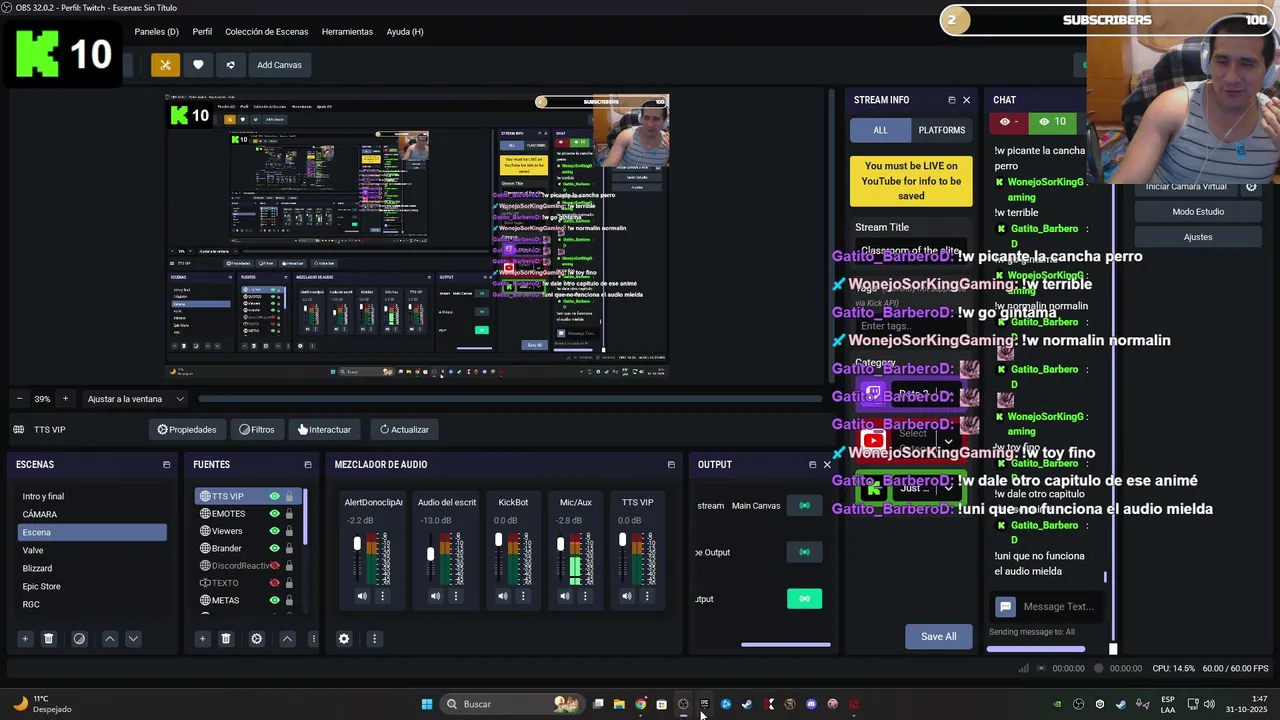Show the TEXTO source eye

pyautogui.click(x=274, y=583)
